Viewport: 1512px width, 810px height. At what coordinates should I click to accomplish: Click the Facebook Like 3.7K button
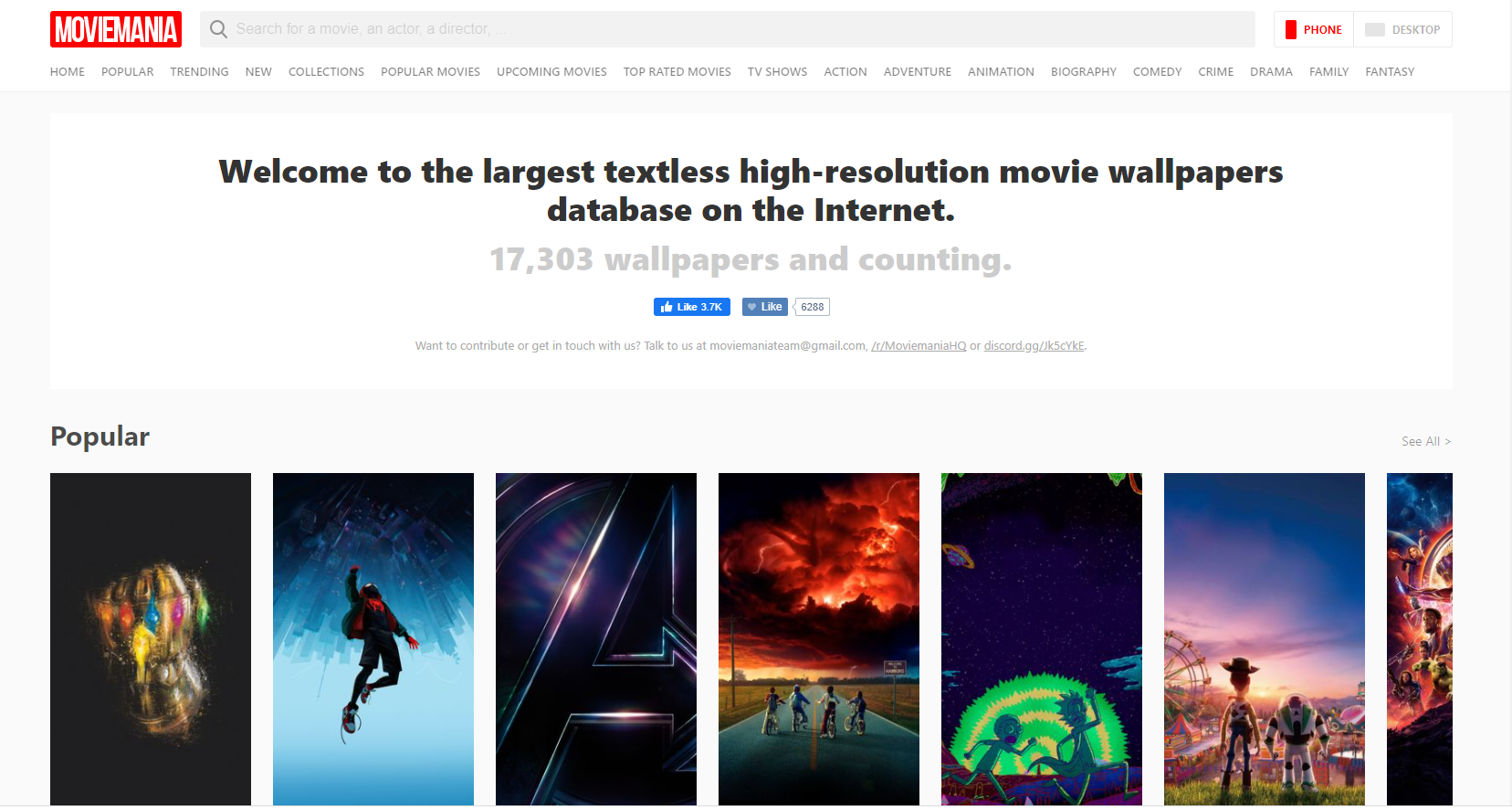(x=692, y=307)
